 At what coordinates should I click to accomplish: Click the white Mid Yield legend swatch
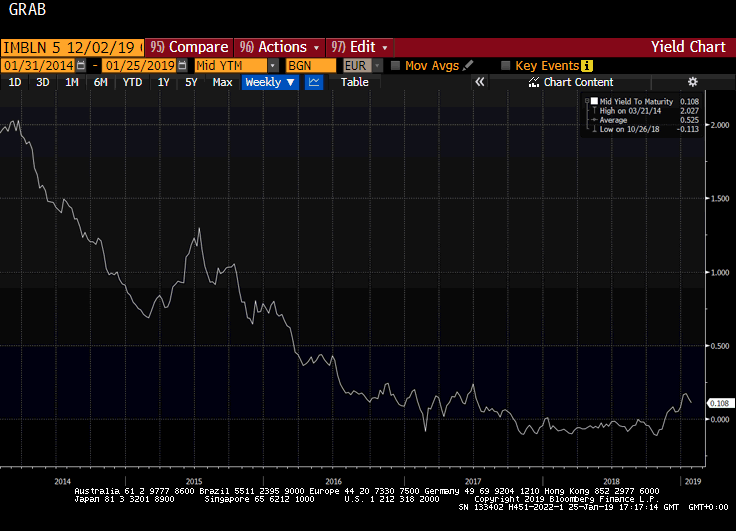(x=594, y=101)
